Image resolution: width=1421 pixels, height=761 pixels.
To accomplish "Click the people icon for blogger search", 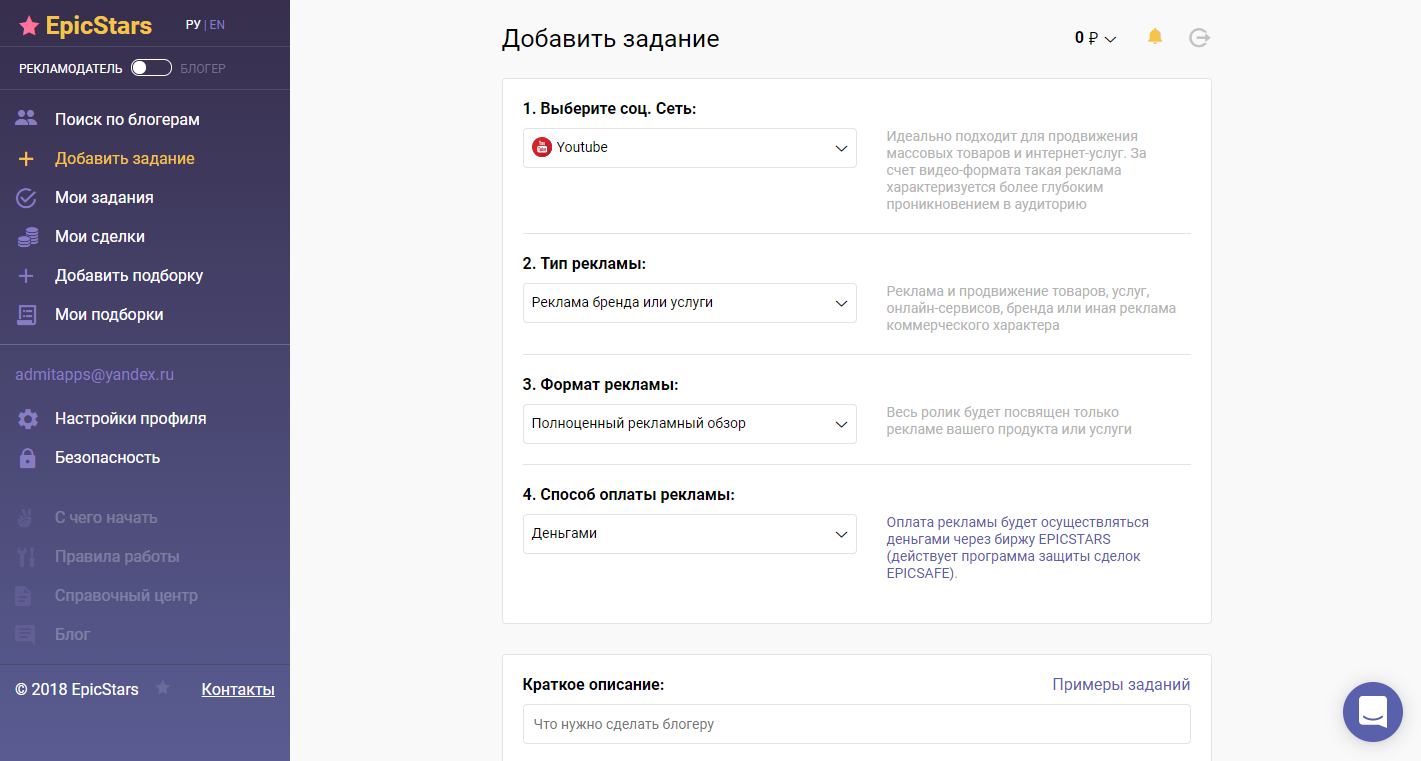I will pyautogui.click(x=27, y=119).
